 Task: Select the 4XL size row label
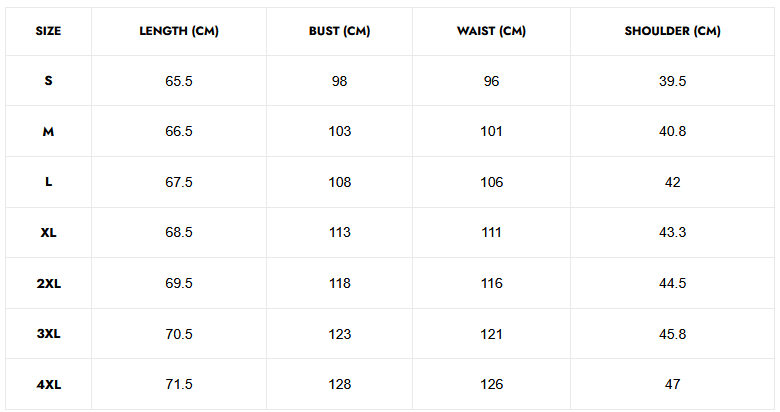pyautogui.click(x=48, y=384)
